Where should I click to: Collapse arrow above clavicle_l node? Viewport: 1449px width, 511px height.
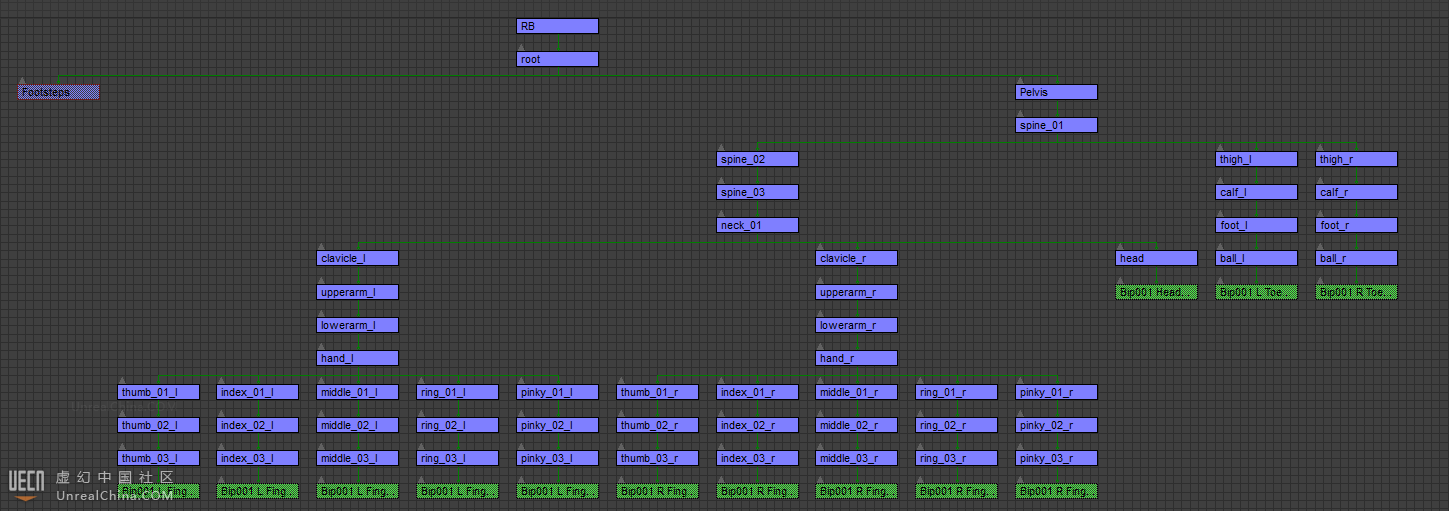coord(321,246)
